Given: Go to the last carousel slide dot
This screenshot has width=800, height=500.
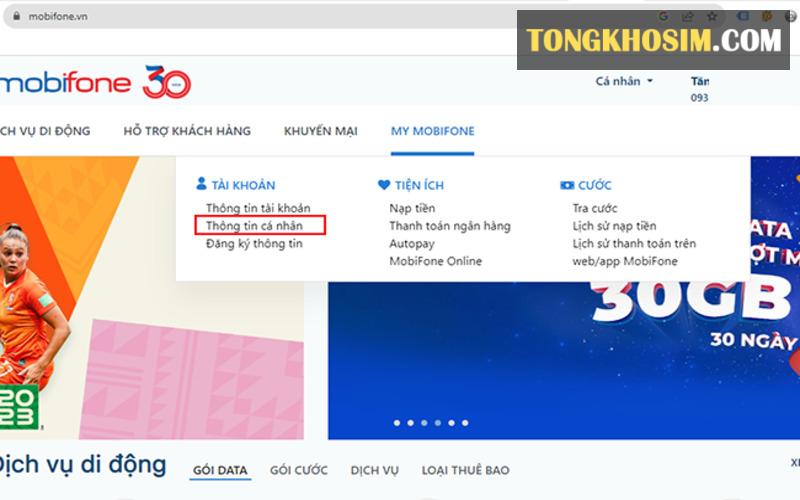Looking at the screenshot, I should pos(465,423).
